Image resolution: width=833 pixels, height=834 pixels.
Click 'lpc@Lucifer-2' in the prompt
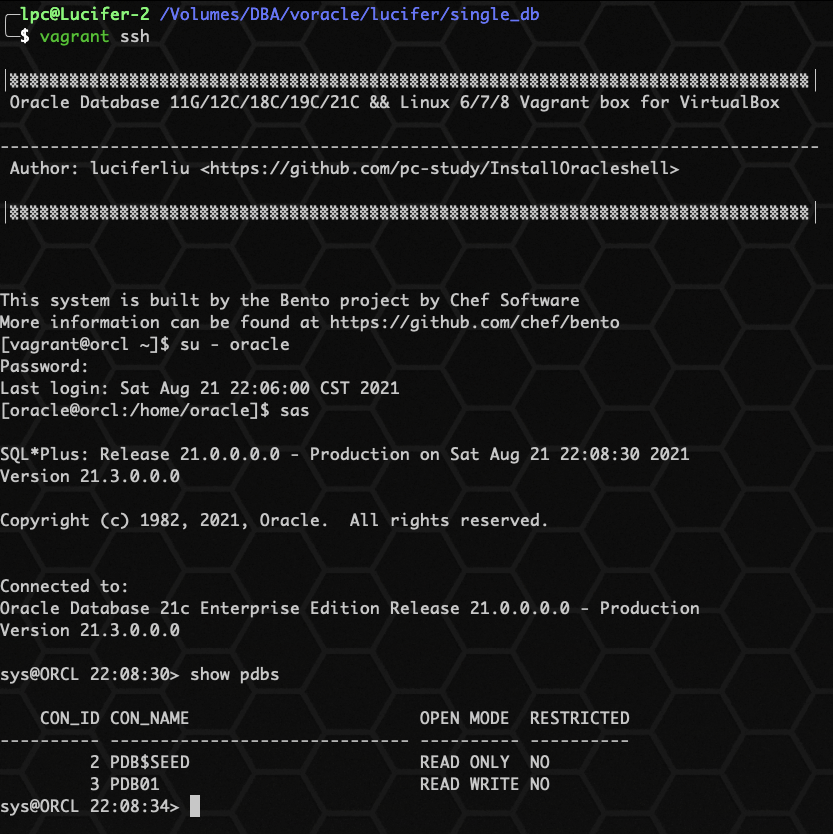85,14
